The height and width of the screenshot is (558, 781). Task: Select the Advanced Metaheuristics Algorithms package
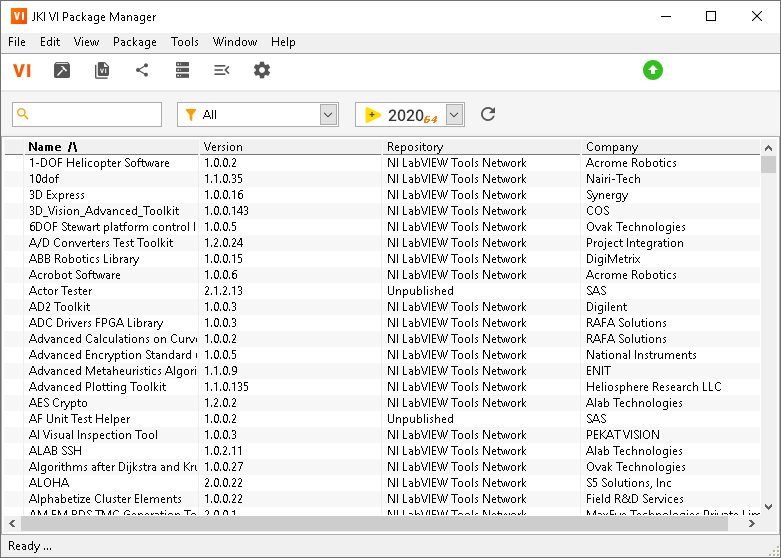[383, 371]
